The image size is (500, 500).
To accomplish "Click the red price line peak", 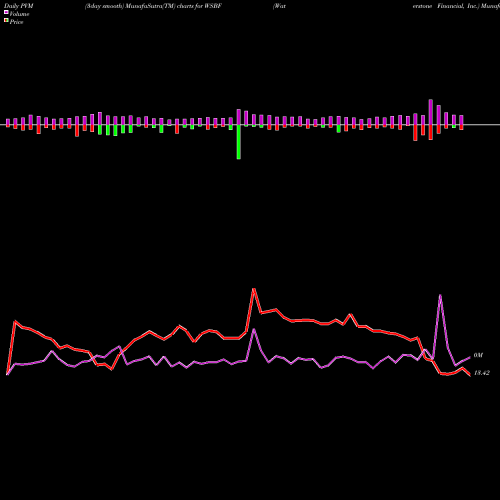I will tap(254, 289).
